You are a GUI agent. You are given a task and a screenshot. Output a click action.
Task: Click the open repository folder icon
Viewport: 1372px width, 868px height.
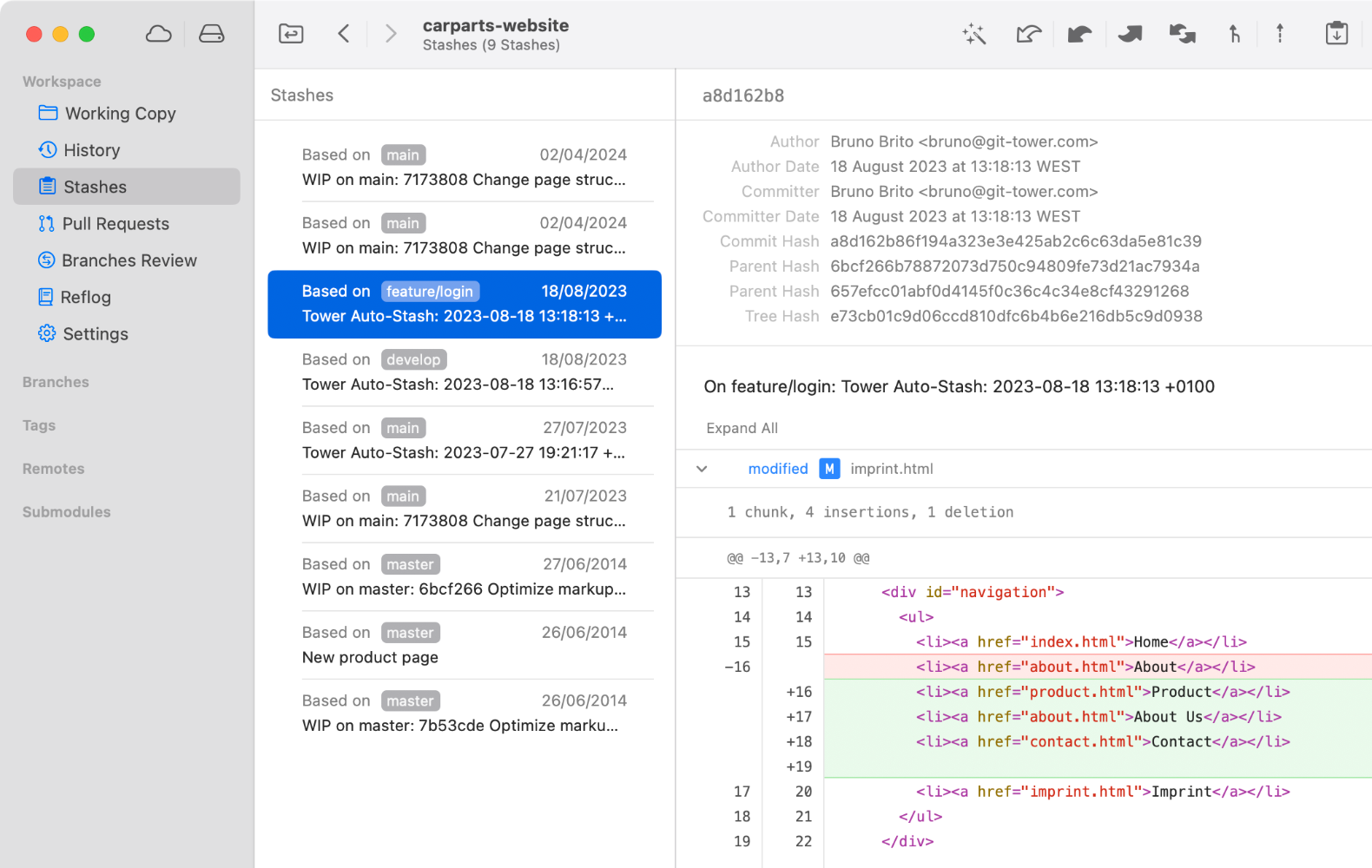click(x=291, y=35)
